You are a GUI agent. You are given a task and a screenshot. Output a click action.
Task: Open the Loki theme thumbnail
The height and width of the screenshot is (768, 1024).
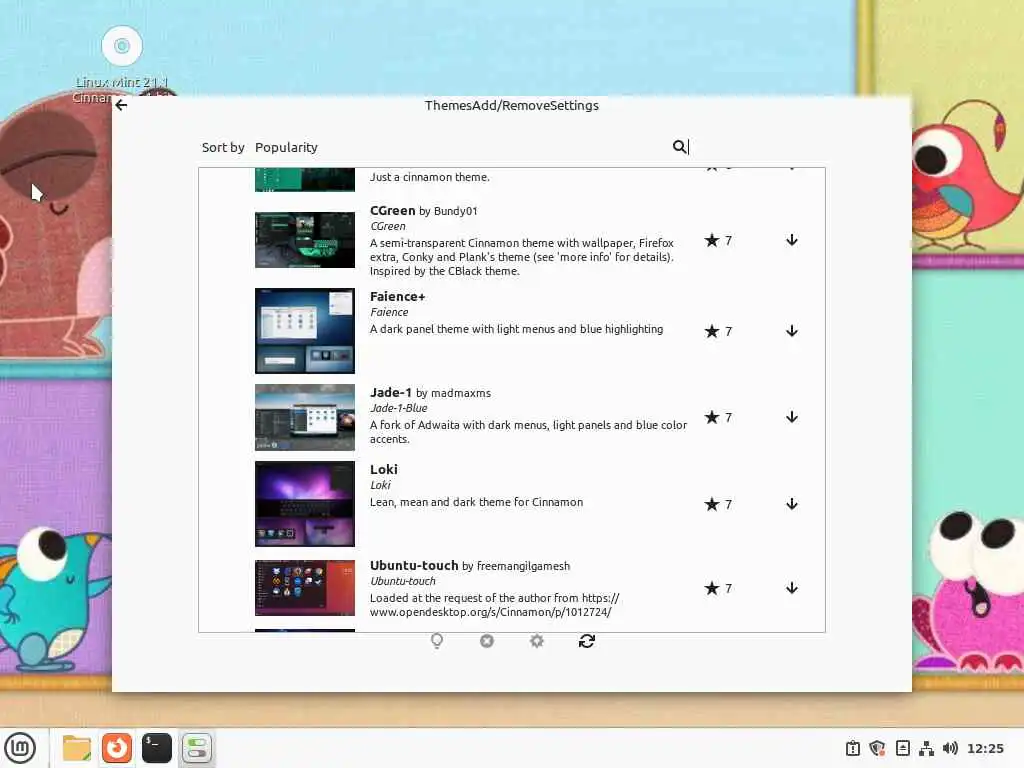(x=305, y=504)
